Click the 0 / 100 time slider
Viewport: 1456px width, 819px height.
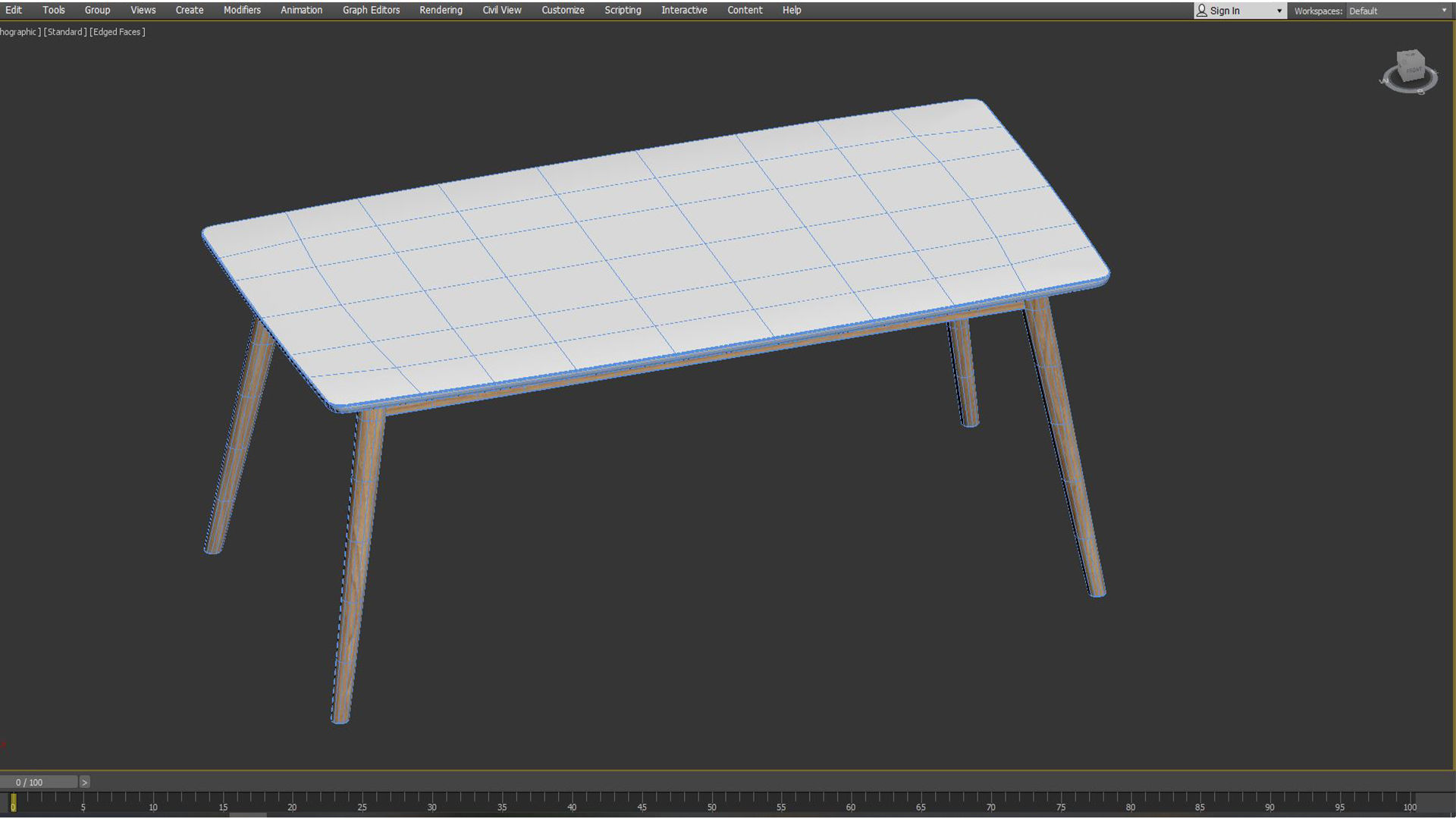click(x=39, y=782)
